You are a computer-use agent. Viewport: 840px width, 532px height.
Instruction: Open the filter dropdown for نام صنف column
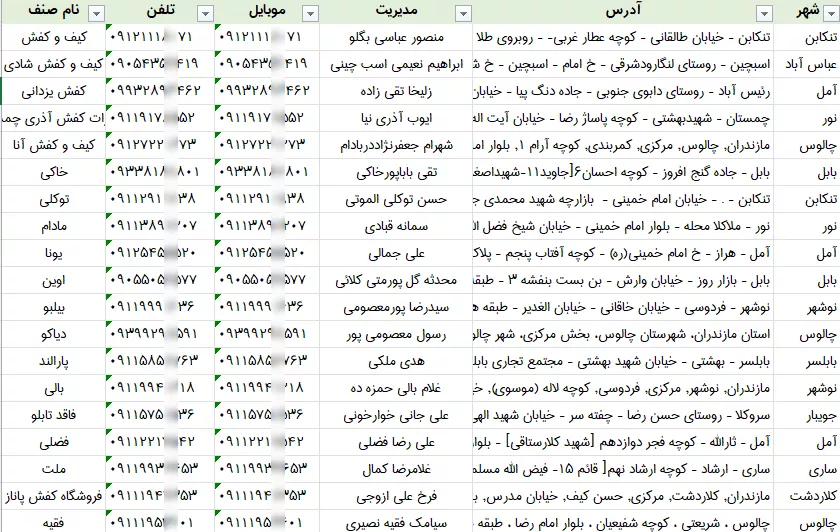pyautogui.click(x=96, y=13)
